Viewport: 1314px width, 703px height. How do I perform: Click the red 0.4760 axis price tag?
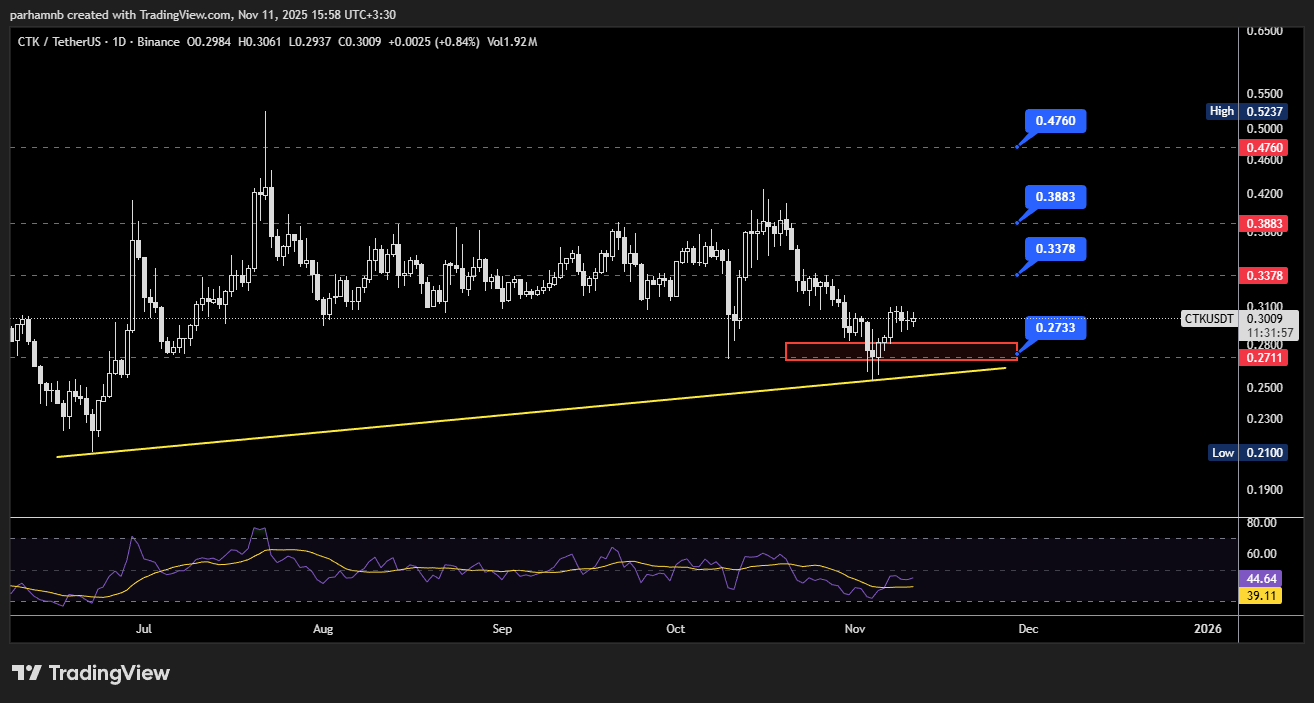coord(1263,148)
